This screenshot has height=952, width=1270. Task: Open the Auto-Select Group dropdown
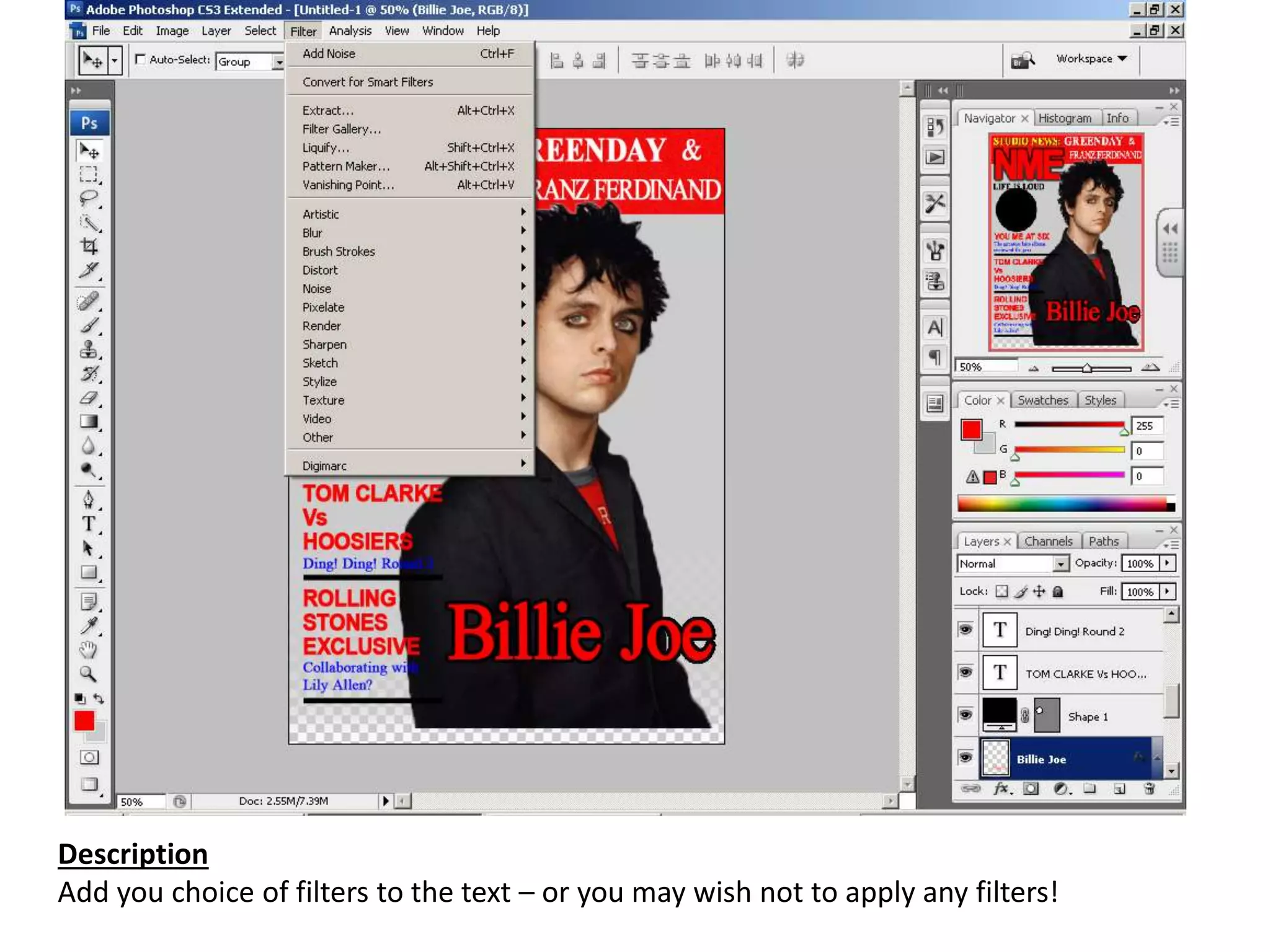pos(279,61)
